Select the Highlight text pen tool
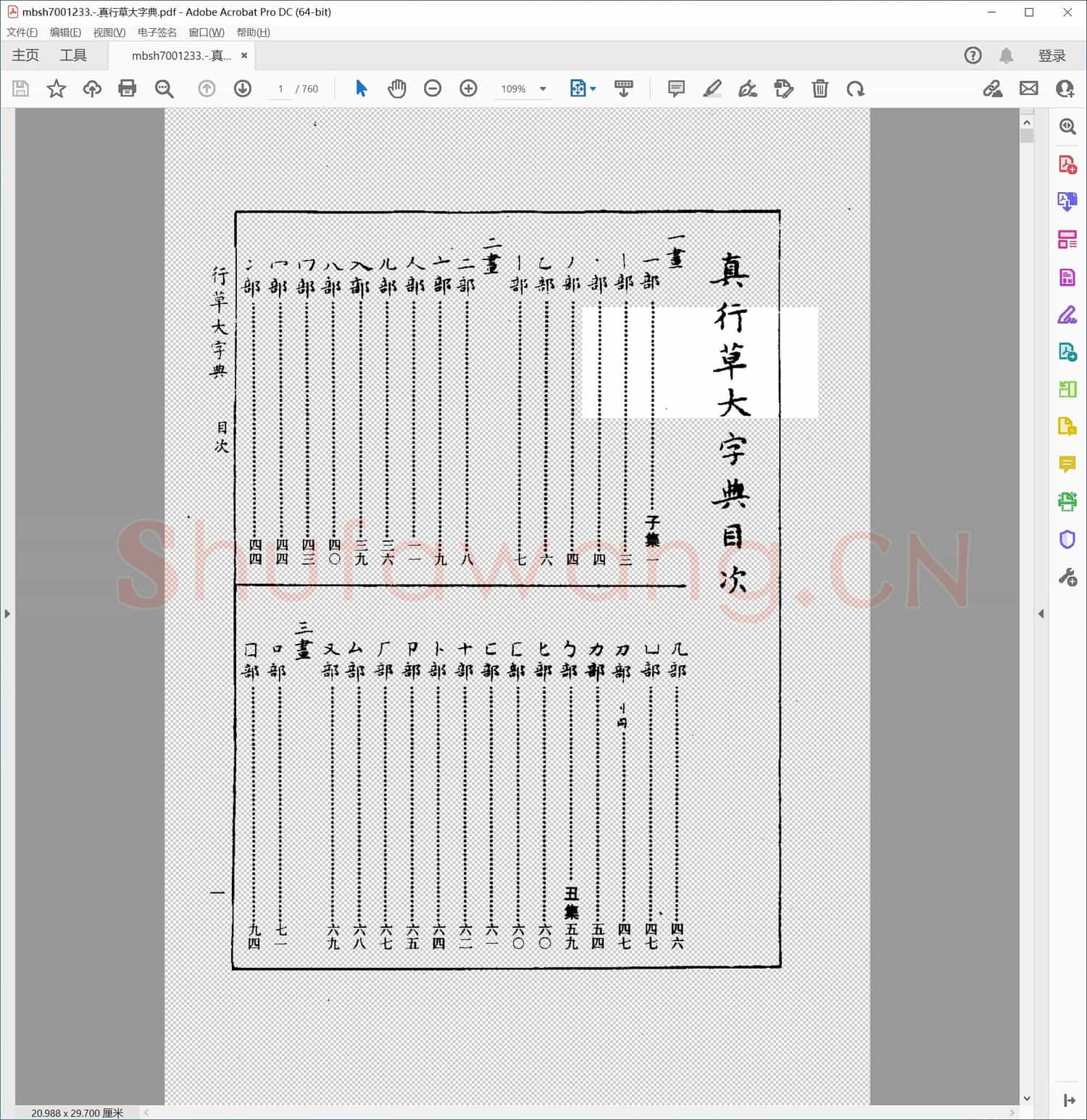1087x1120 pixels. 712,88
